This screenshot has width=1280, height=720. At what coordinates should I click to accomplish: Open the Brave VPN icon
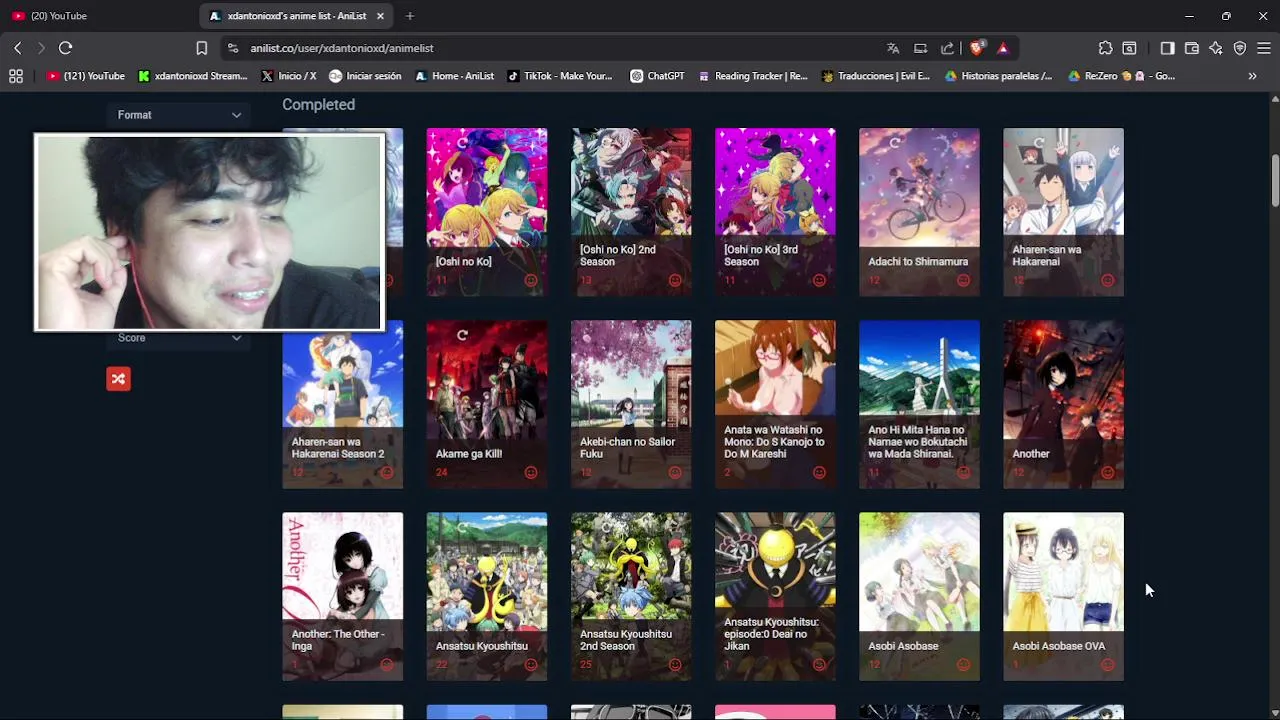1240,48
